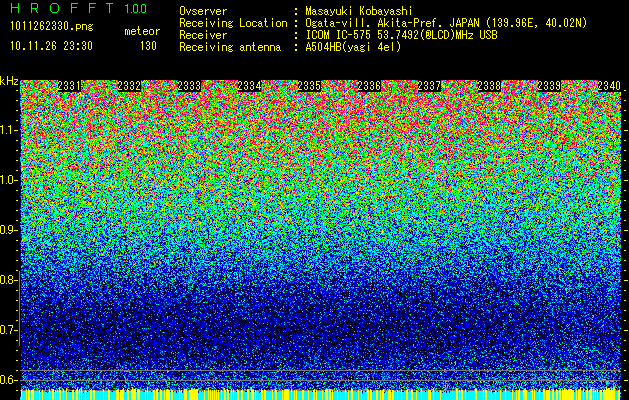Click the 0.7 frequency axis label

click(8, 330)
